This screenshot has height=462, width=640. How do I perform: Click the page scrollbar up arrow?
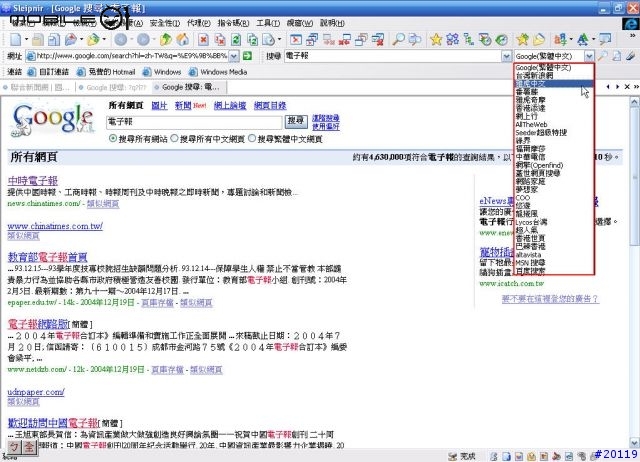point(635,102)
